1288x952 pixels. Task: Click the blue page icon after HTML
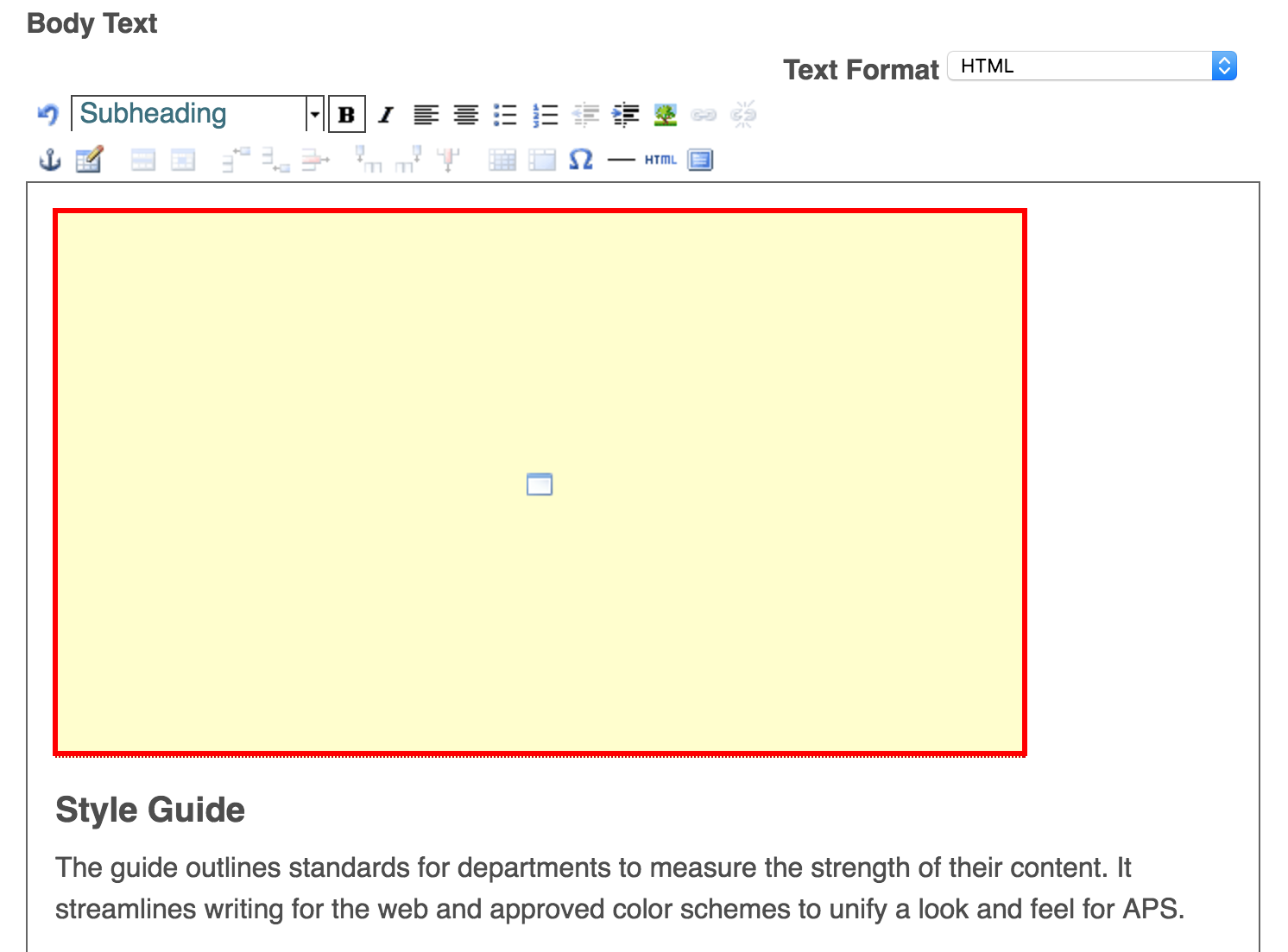click(700, 160)
